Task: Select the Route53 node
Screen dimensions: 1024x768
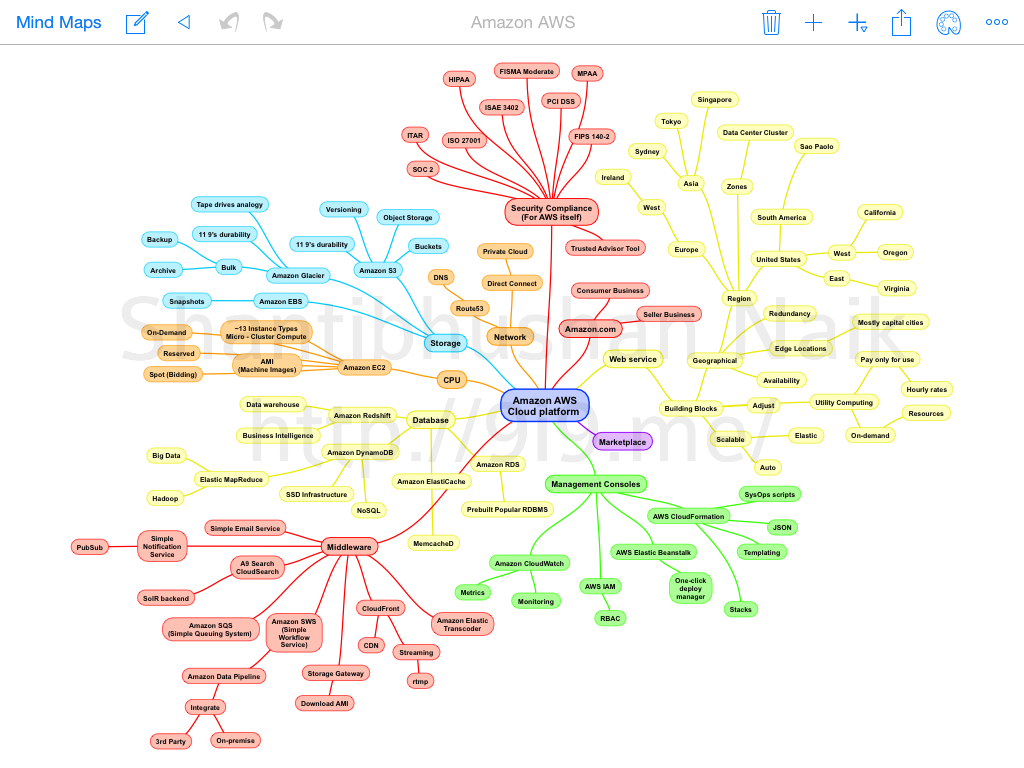Action: pos(470,308)
